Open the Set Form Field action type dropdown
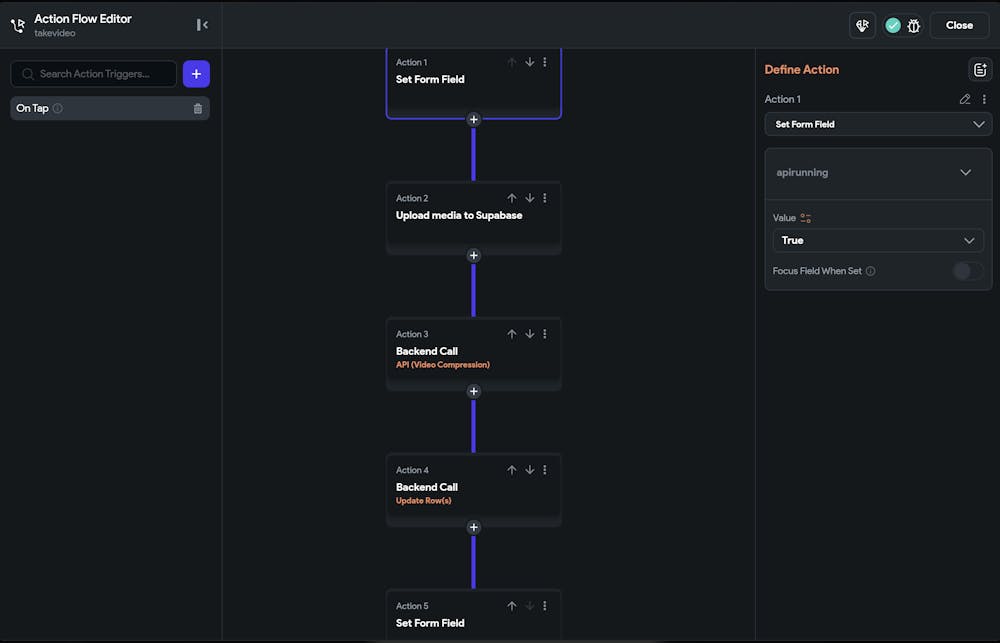1000x643 pixels. pyautogui.click(x=878, y=124)
